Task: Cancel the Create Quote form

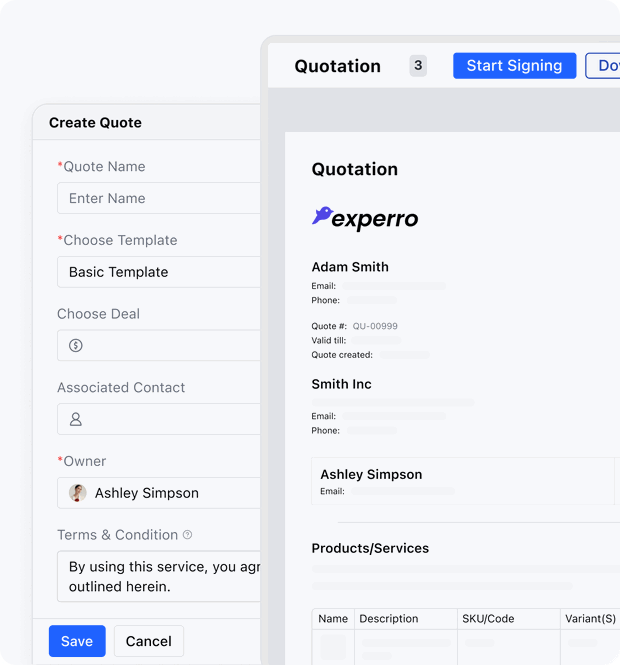Action: [149, 641]
